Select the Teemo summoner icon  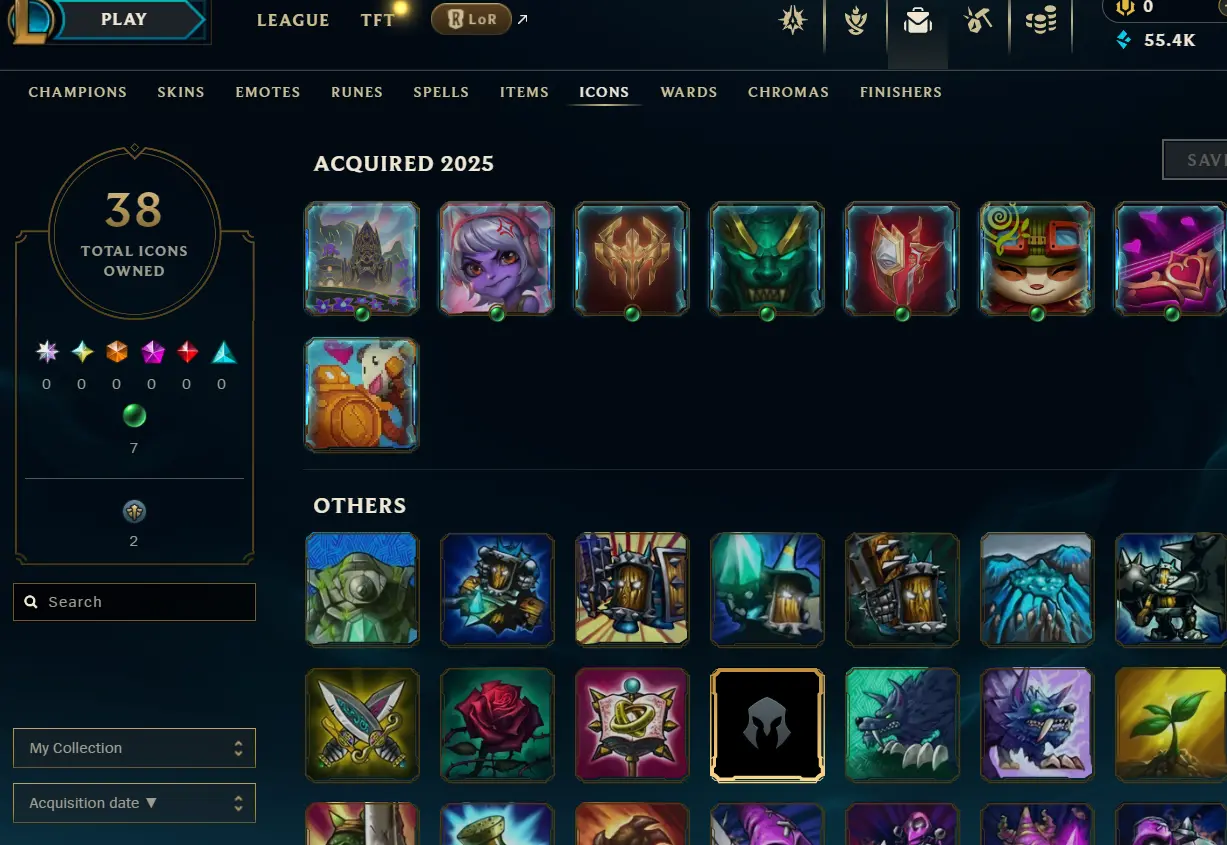click(x=1037, y=259)
